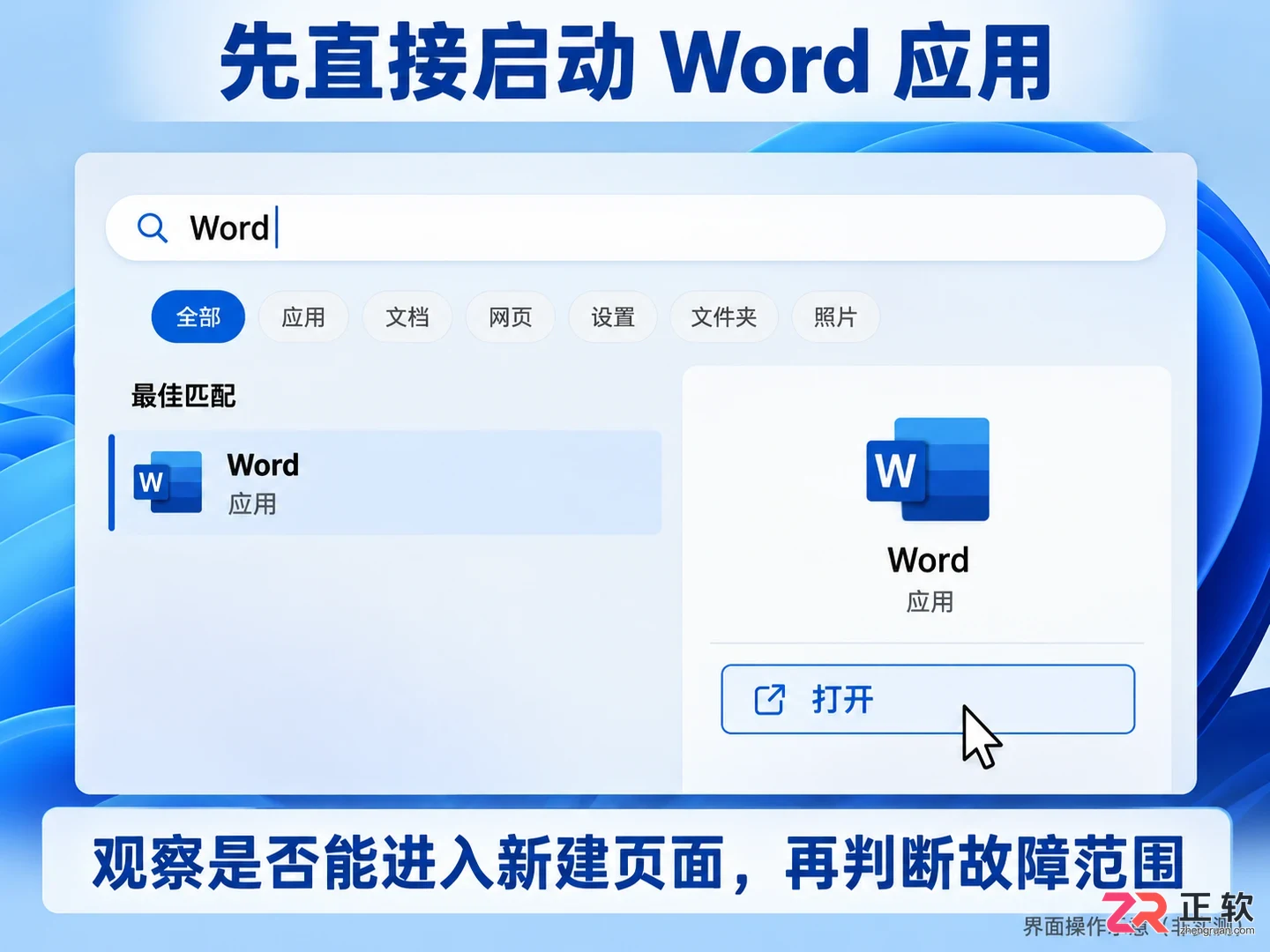Click the large Word icon in preview pane
This screenshot has height=952, width=1270.
coord(928,469)
